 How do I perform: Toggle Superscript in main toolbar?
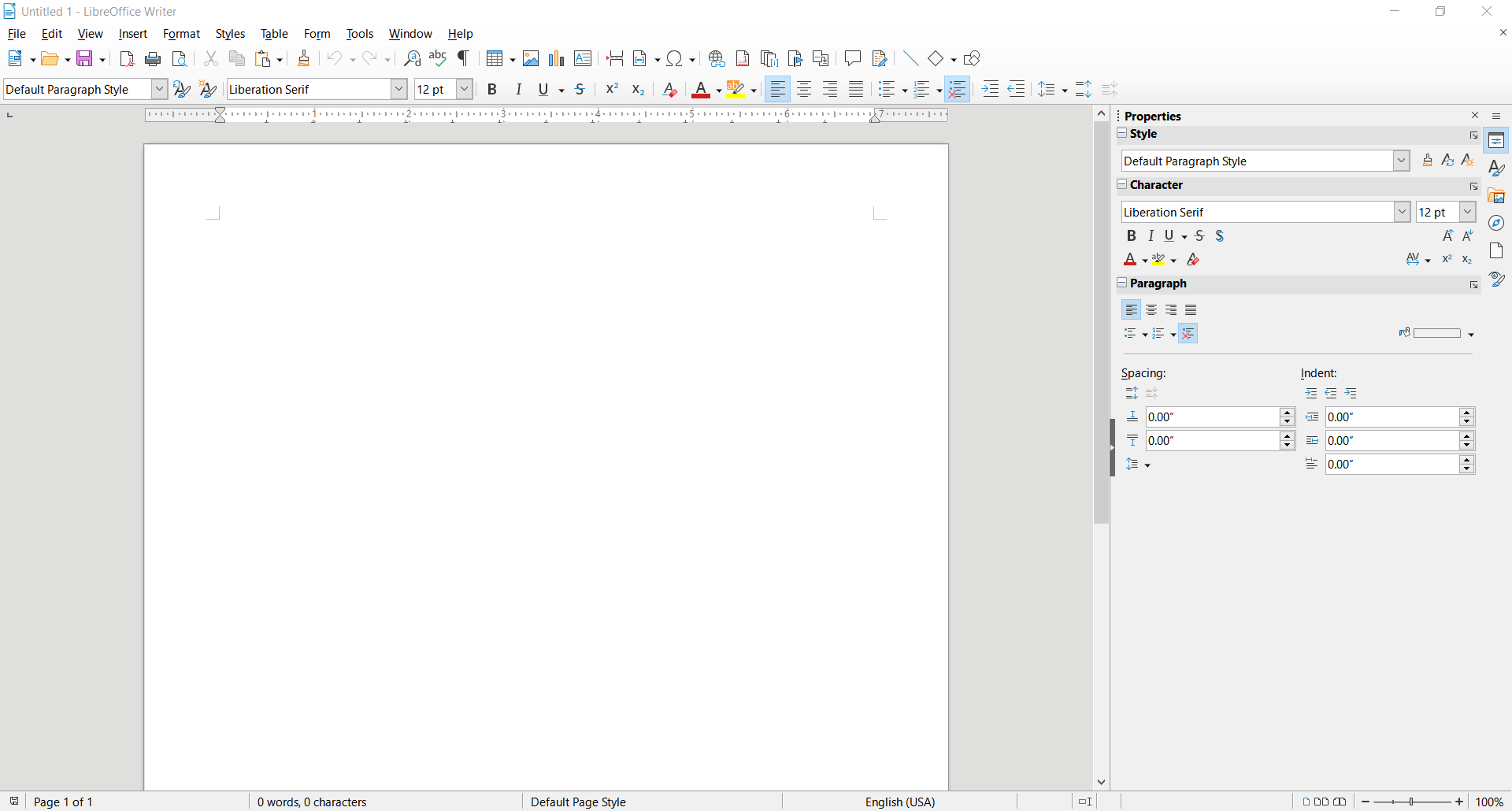pos(612,90)
